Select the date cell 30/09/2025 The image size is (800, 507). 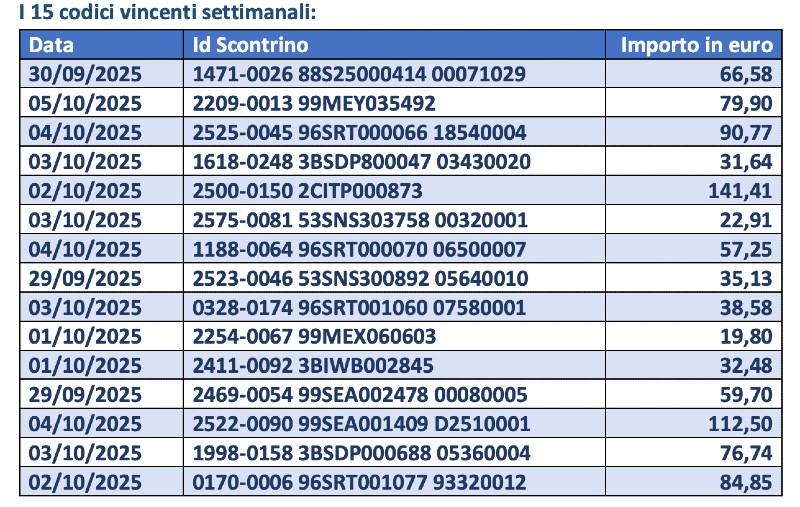(x=85, y=74)
